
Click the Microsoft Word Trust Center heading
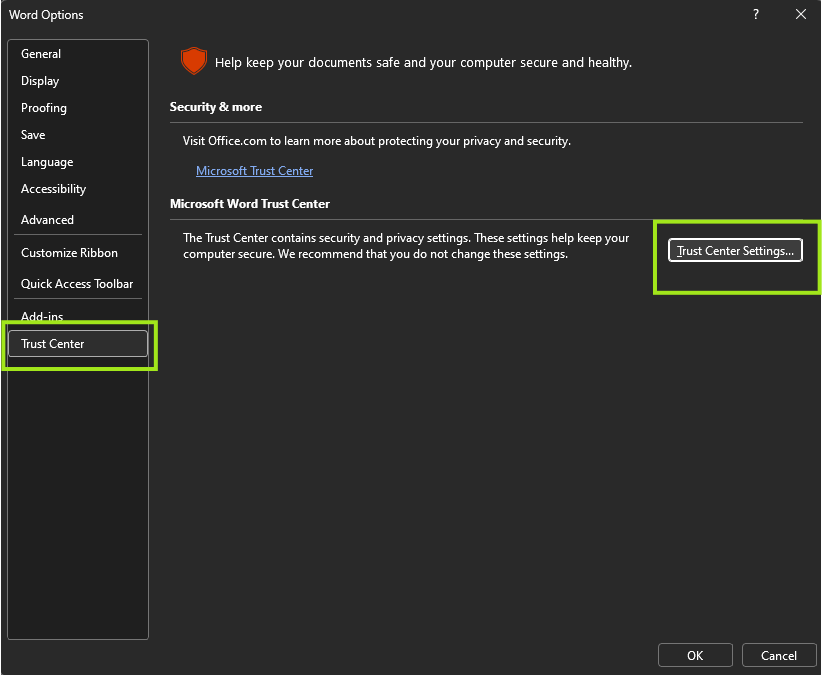[250, 204]
